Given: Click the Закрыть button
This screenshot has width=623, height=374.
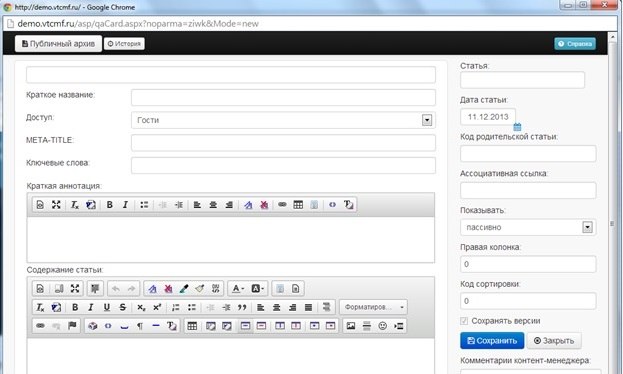Looking at the screenshot, I should [x=554, y=341].
